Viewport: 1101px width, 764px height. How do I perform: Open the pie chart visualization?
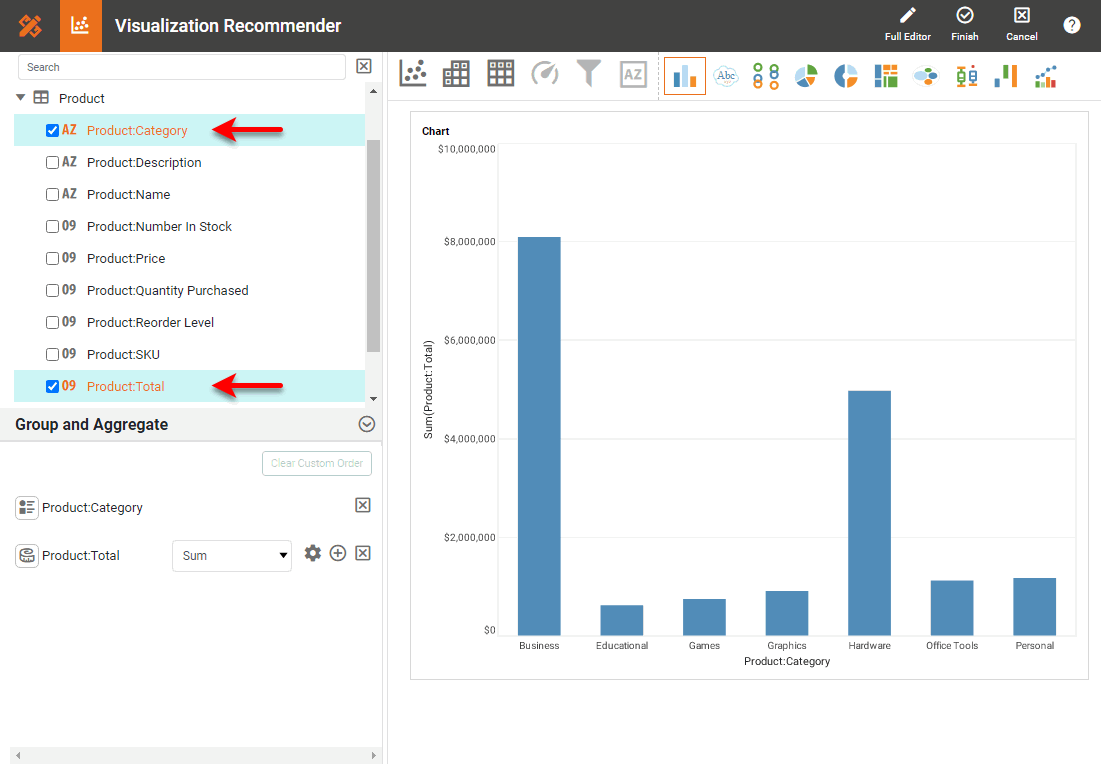click(x=805, y=75)
